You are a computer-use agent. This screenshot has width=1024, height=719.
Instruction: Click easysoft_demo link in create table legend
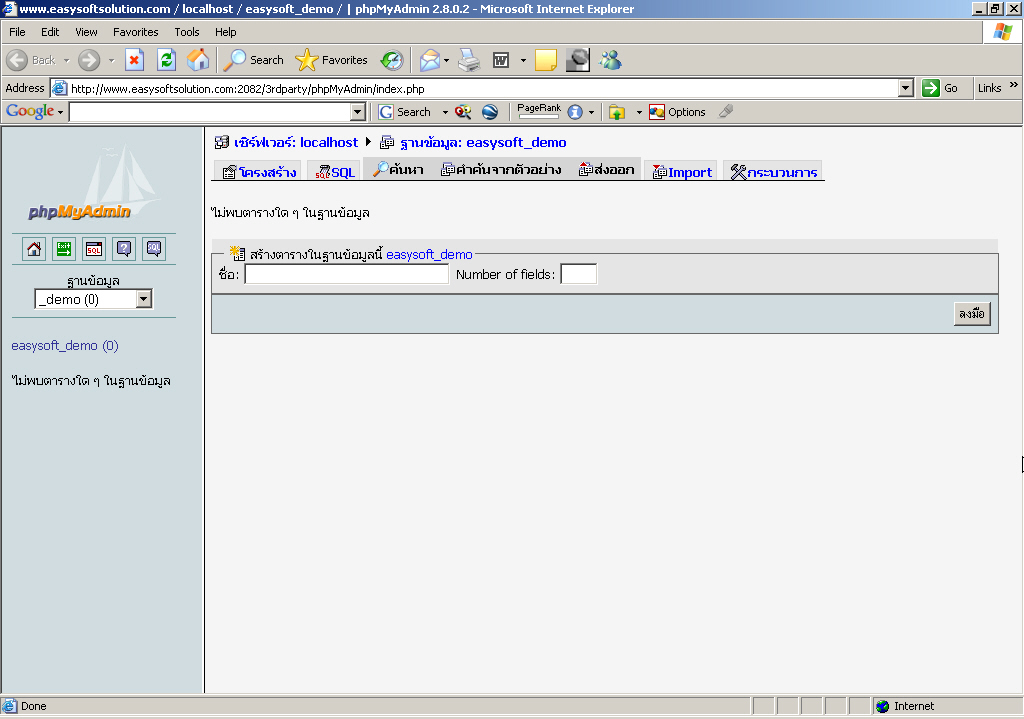pos(429,255)
